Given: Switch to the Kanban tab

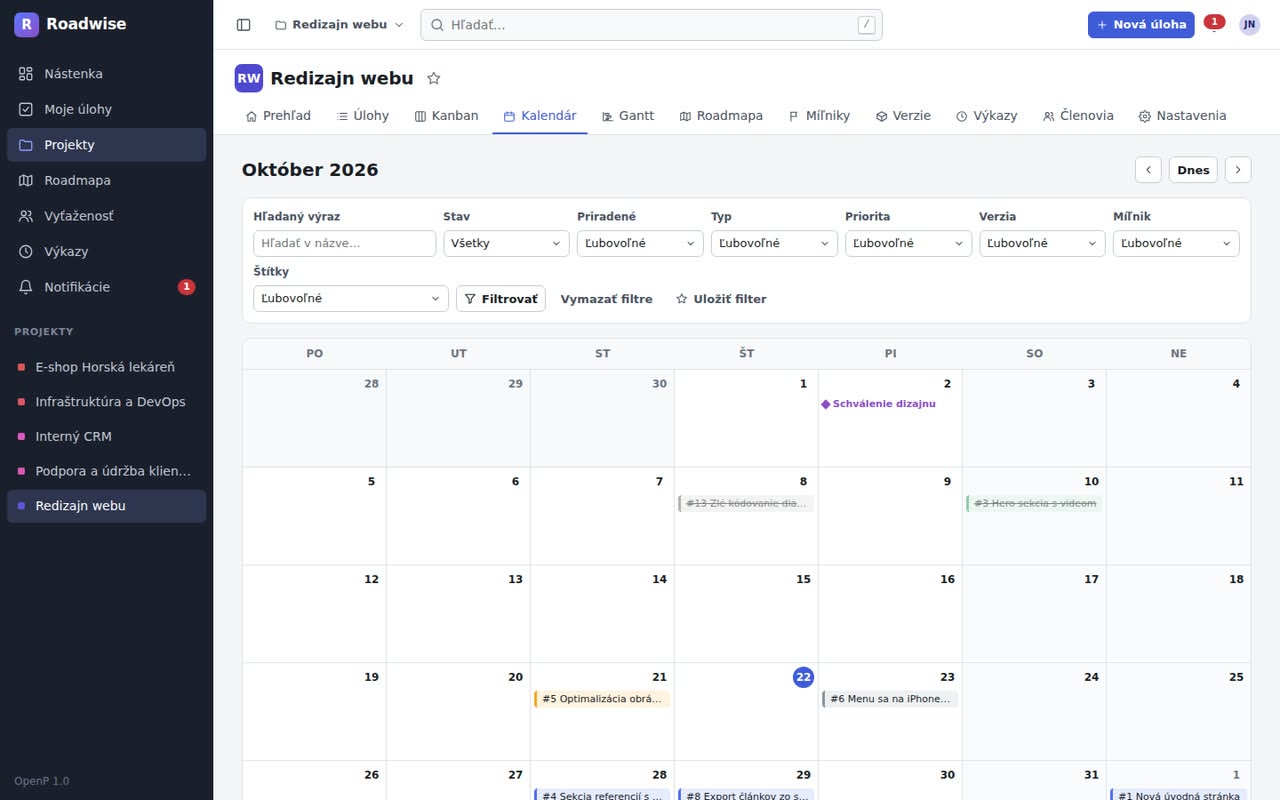Looking at the screenshot, I should coord(446,116).
